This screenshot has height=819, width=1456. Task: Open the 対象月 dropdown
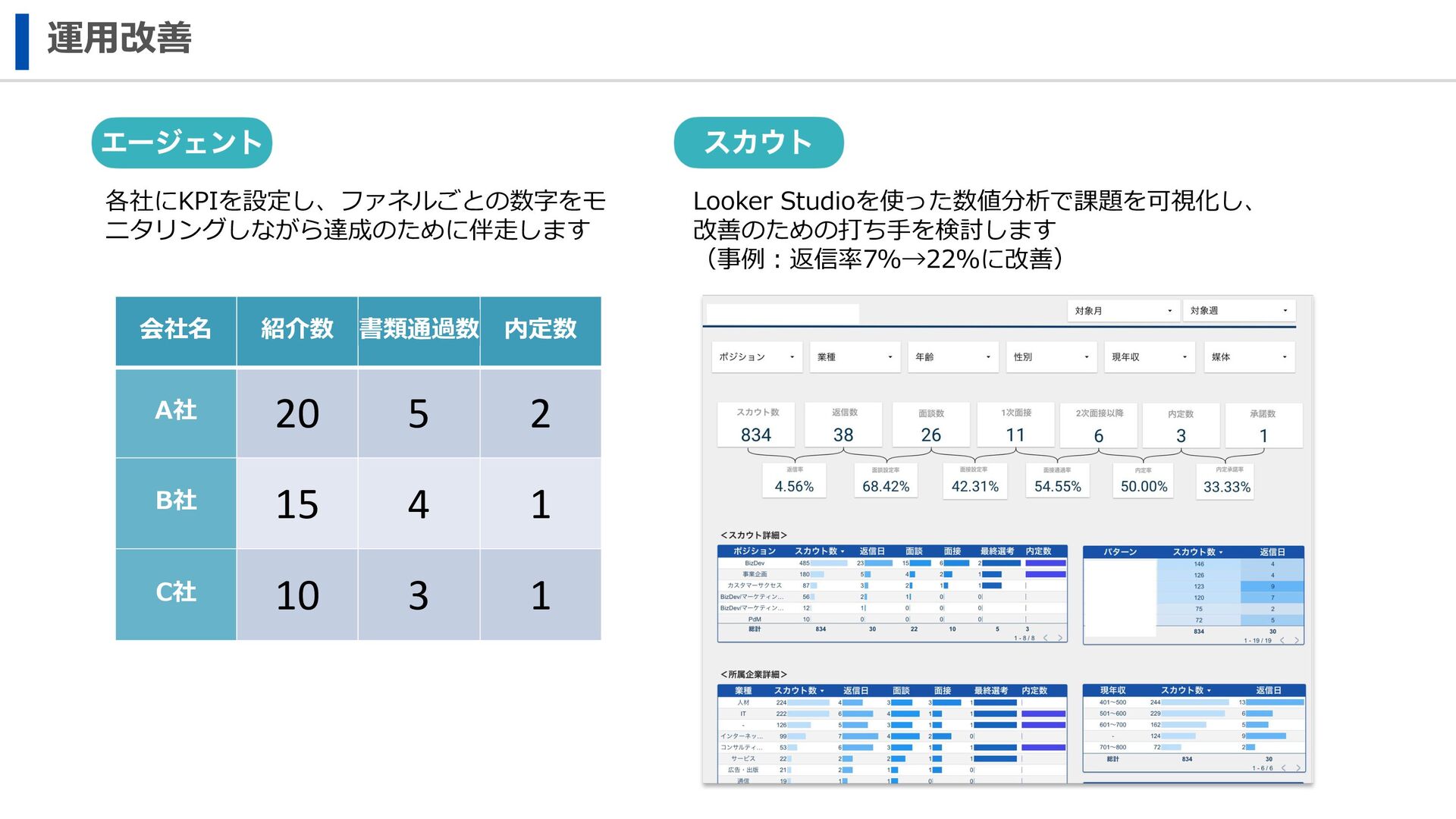pyautogui.click(x=1124, y=311)
